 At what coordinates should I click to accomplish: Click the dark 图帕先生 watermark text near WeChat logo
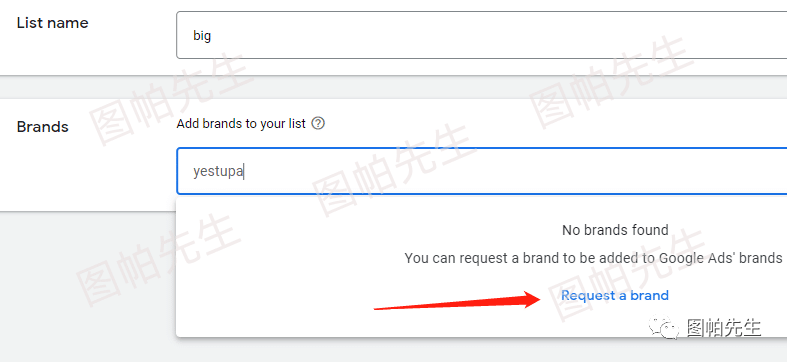pos(723,328)
